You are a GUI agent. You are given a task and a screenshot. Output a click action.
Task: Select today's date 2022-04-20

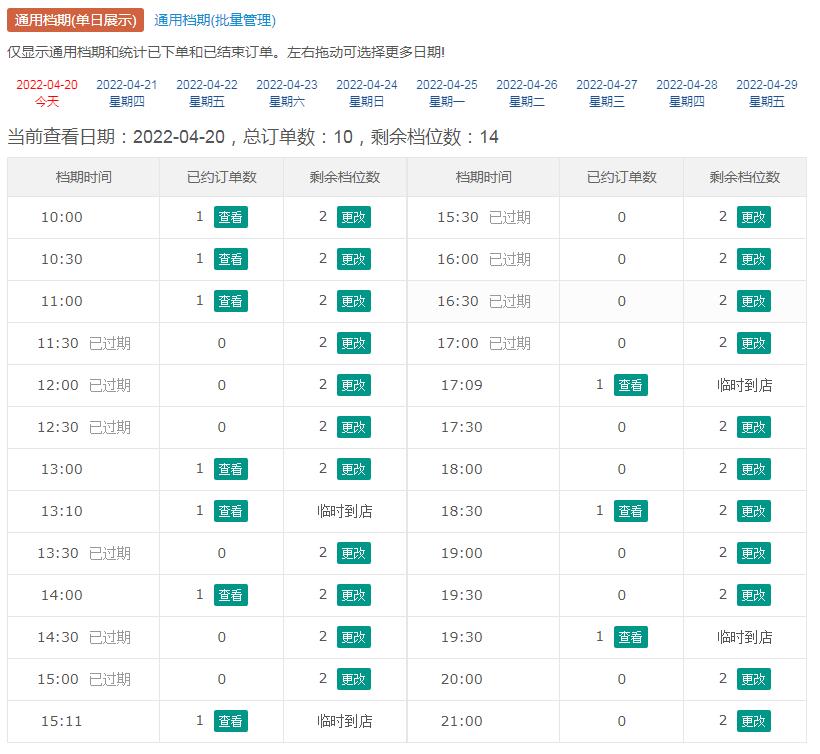point(47,93)
